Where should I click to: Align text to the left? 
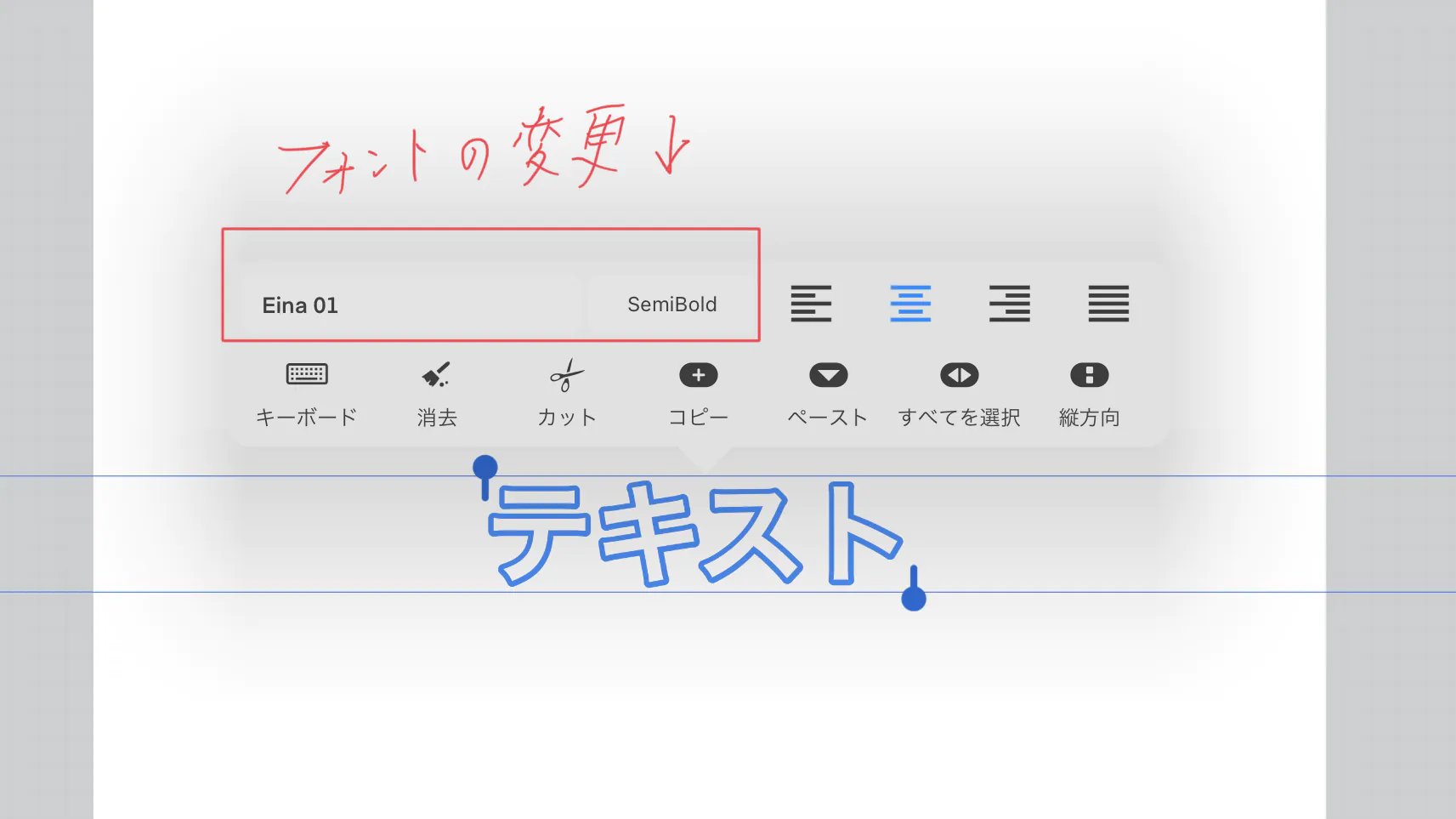811,304
